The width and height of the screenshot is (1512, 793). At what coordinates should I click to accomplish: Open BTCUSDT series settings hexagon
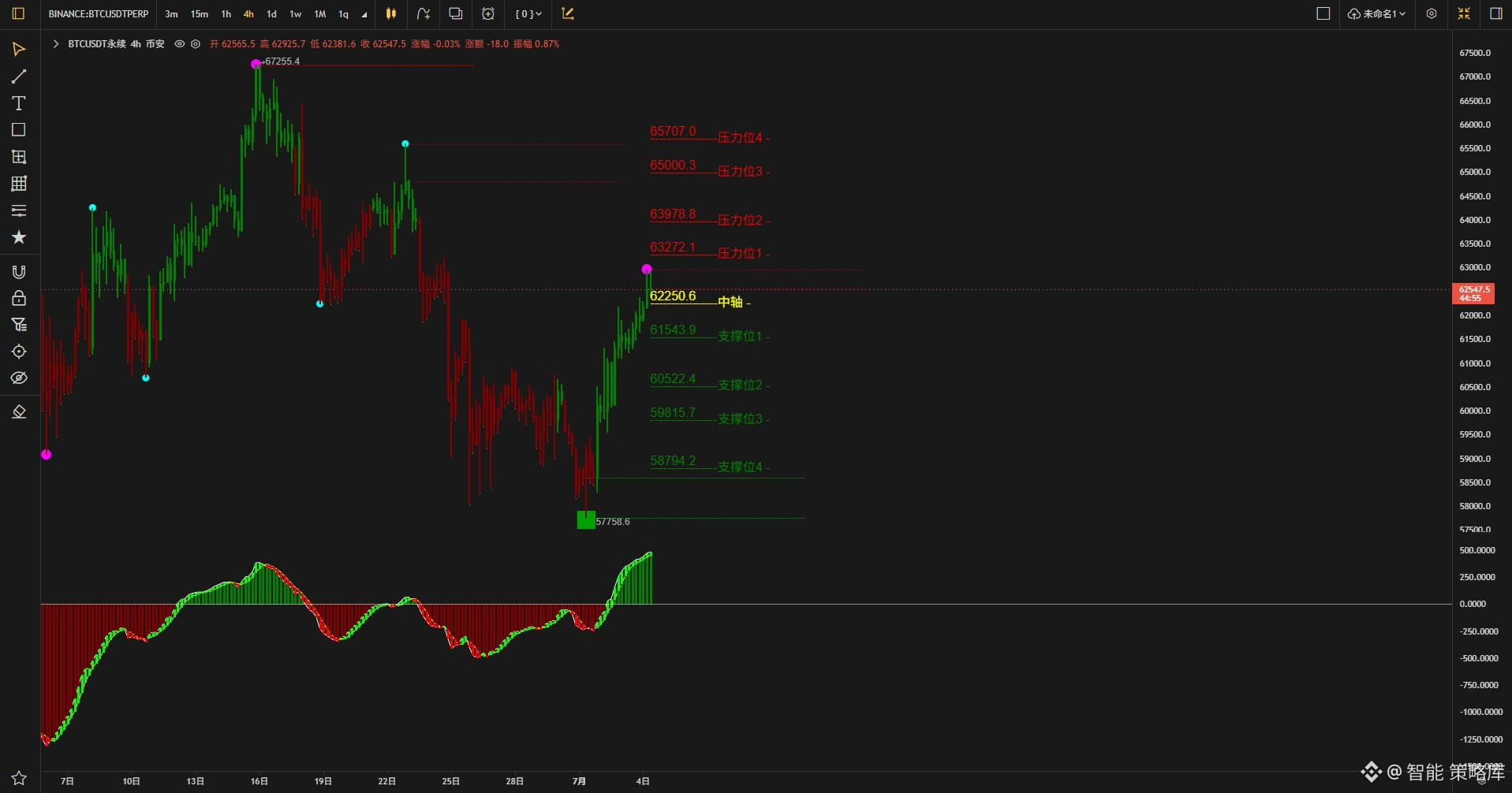(196, 44)
